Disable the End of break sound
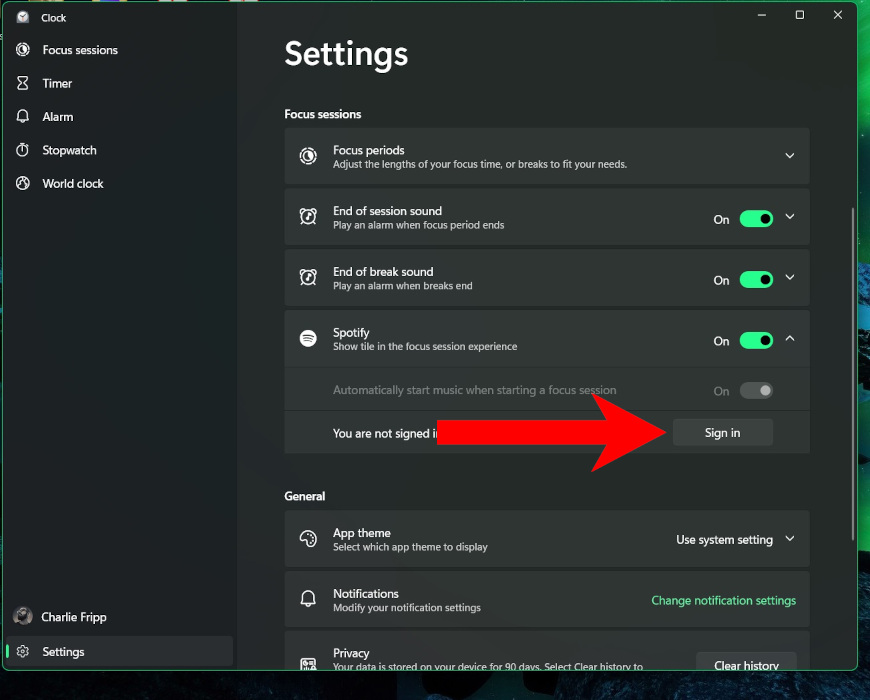Viewport: 870px width, 700px height. [x=757, y=278]
